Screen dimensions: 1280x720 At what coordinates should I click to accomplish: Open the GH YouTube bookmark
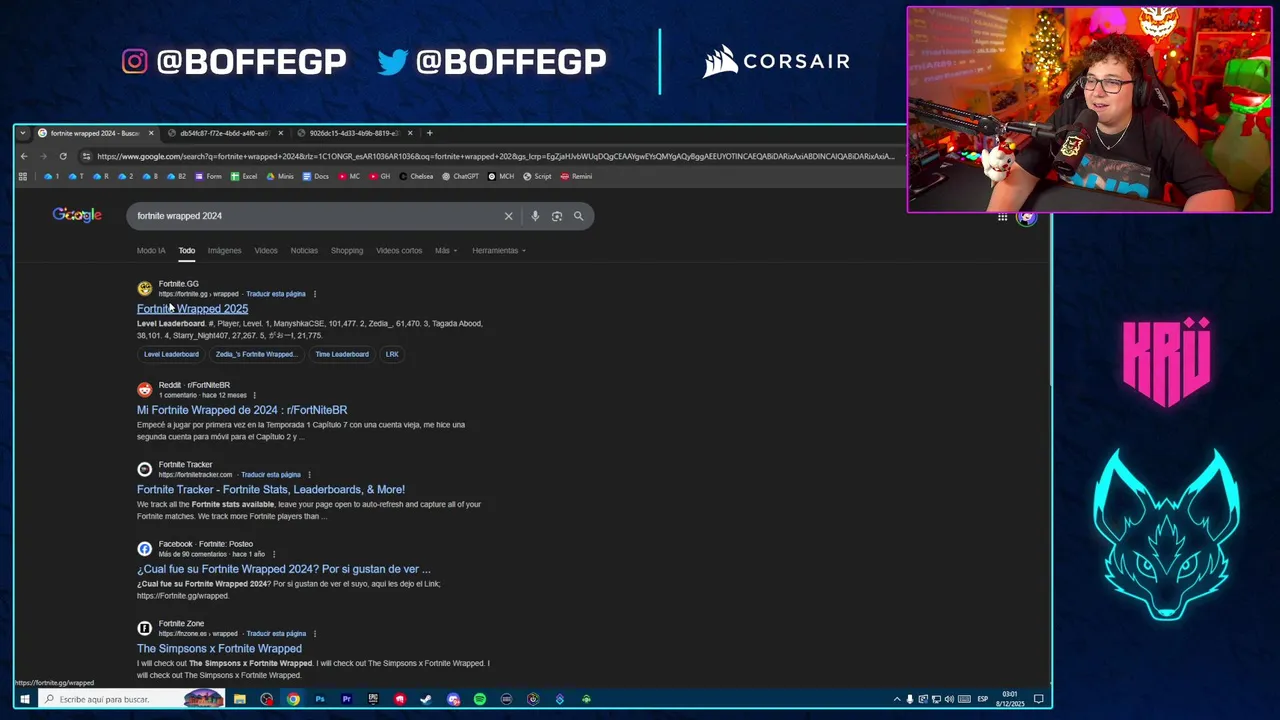(x=380, y=176)
